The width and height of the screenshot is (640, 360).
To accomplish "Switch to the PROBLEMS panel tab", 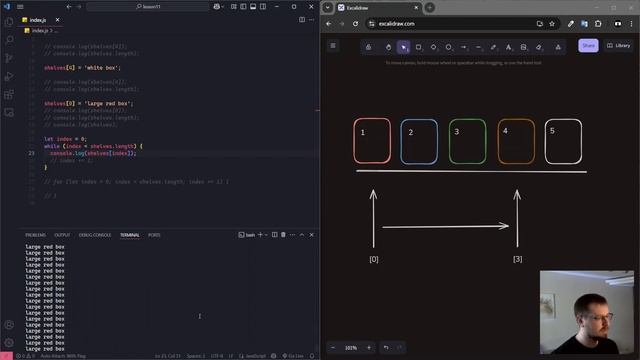I will 35,235.
